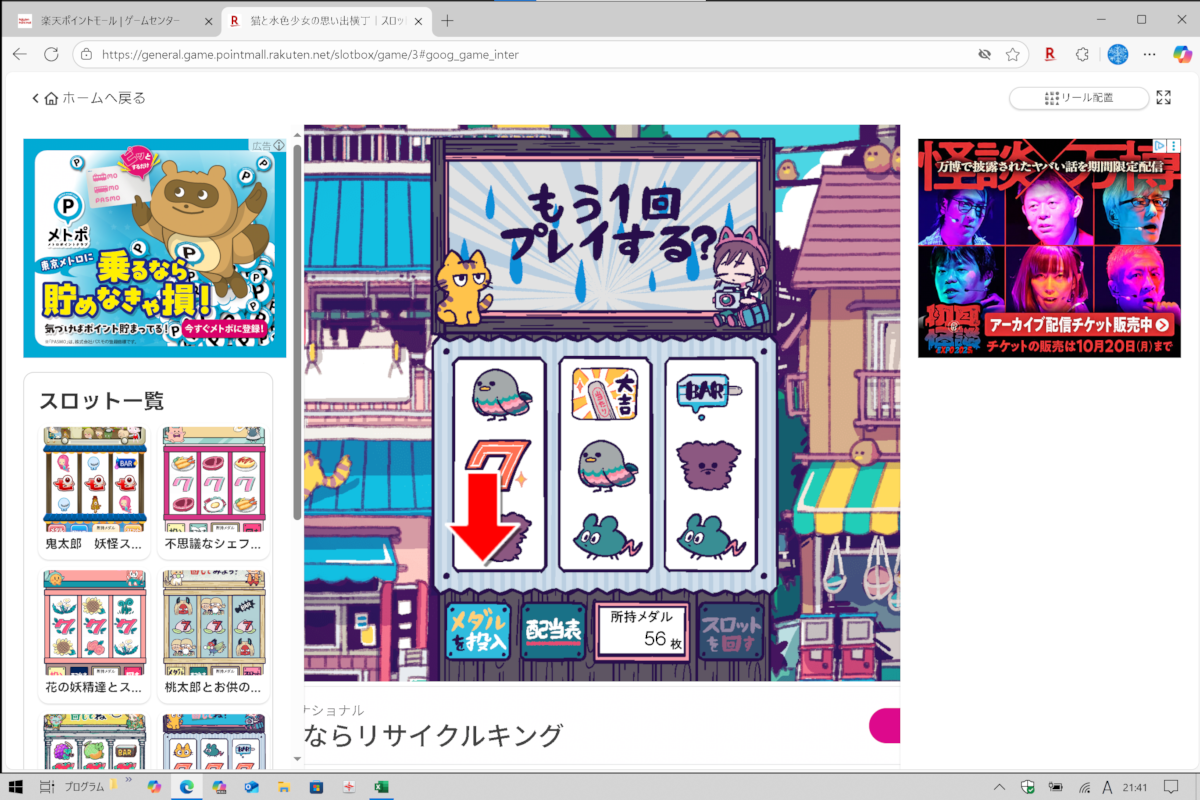Select the 不思議なシェフ slot thumbnail

coord(214,490)
